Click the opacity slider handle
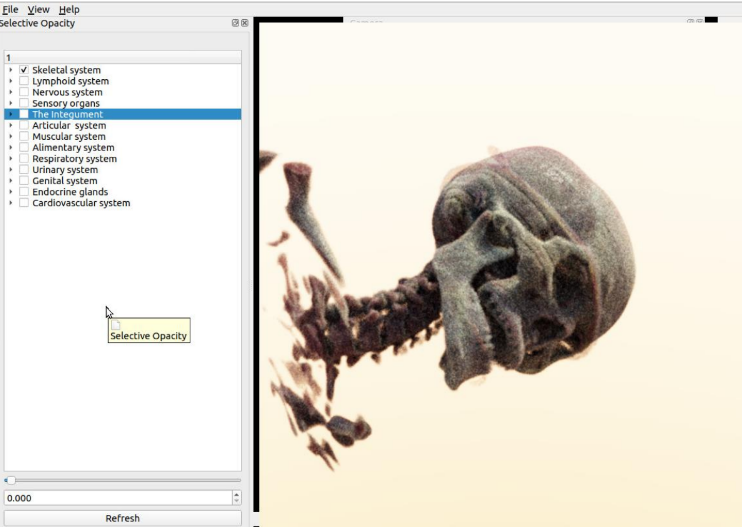742x527 pixels. pyautogui.click(x=10, y=481)
